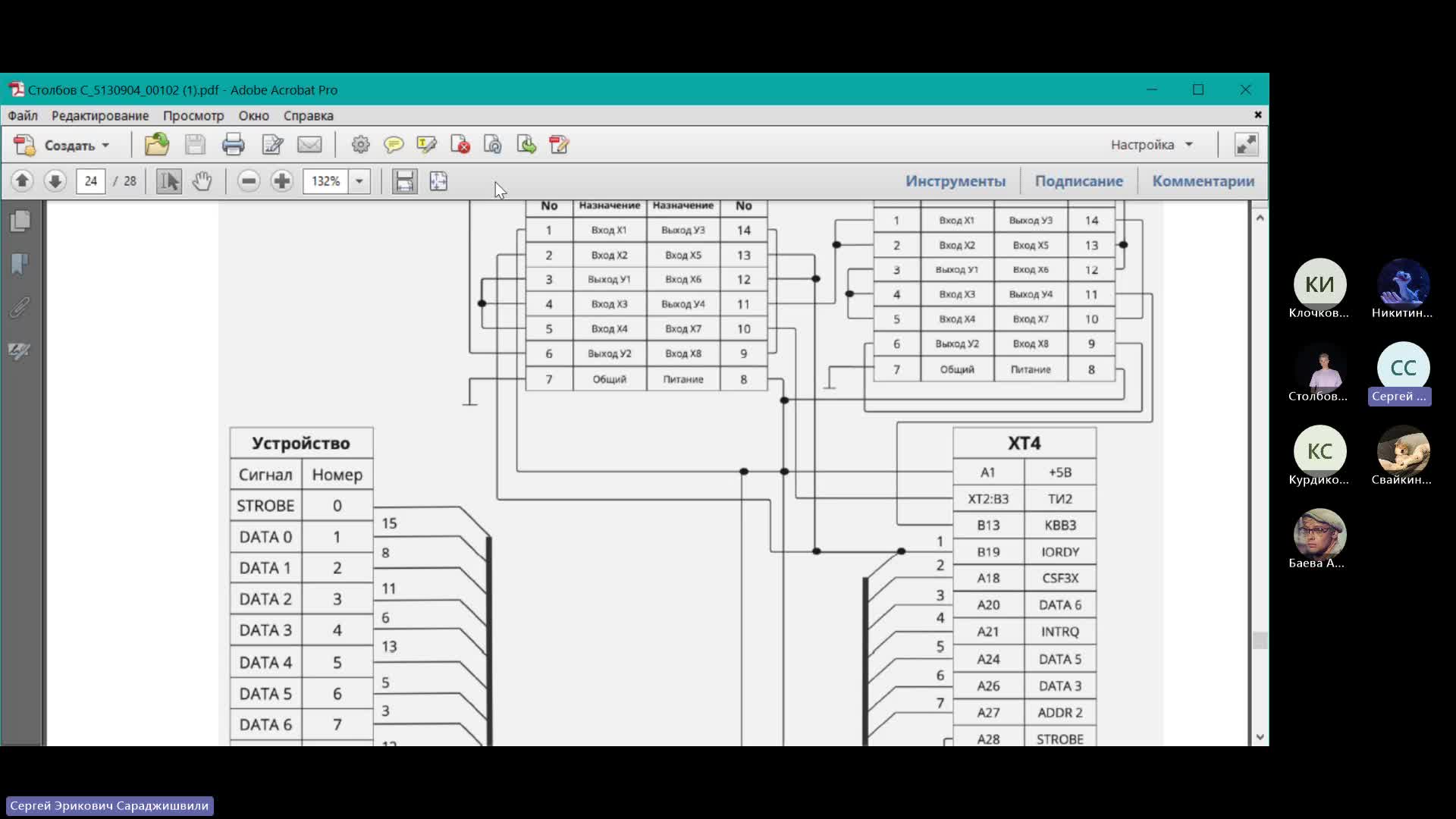Viewport: 1456px width, 819px height.
Task: Click the zoom level field 132%
Action: point(326,181)
